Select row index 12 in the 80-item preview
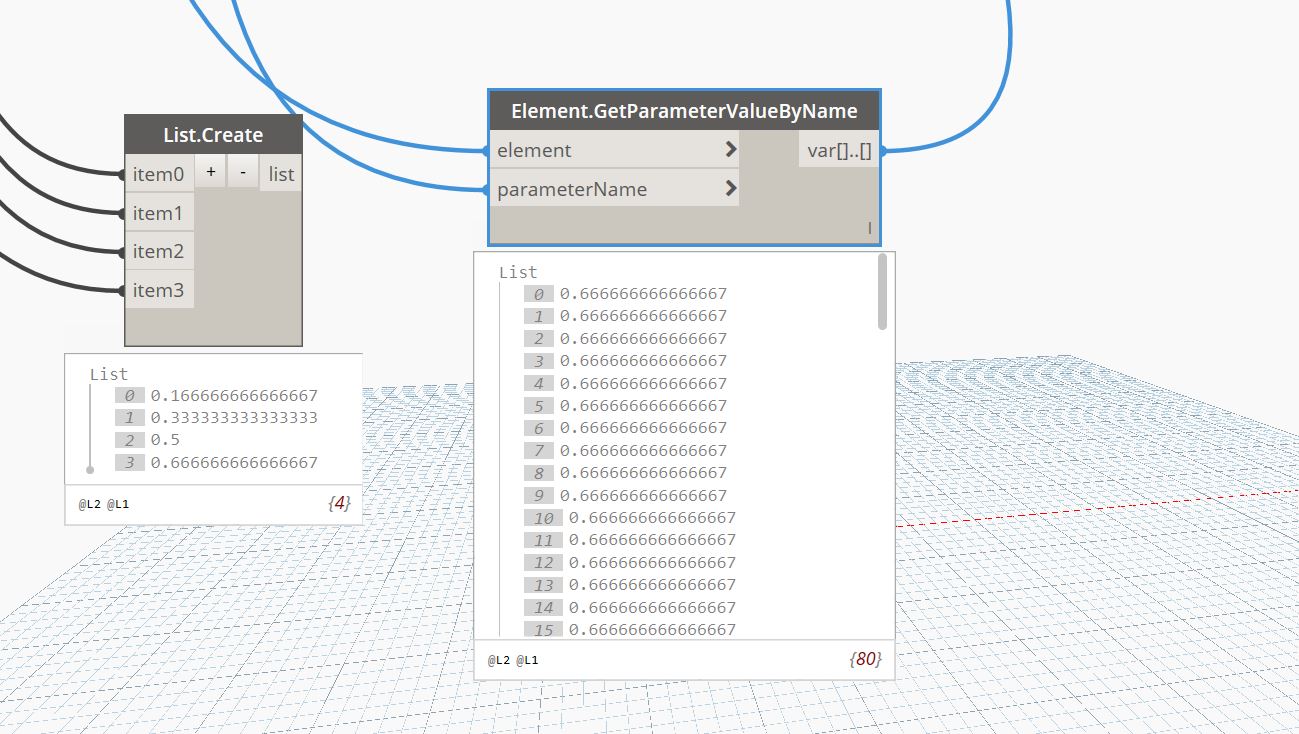This screenshot has height=734, width=1299. (x=543, y=563)
